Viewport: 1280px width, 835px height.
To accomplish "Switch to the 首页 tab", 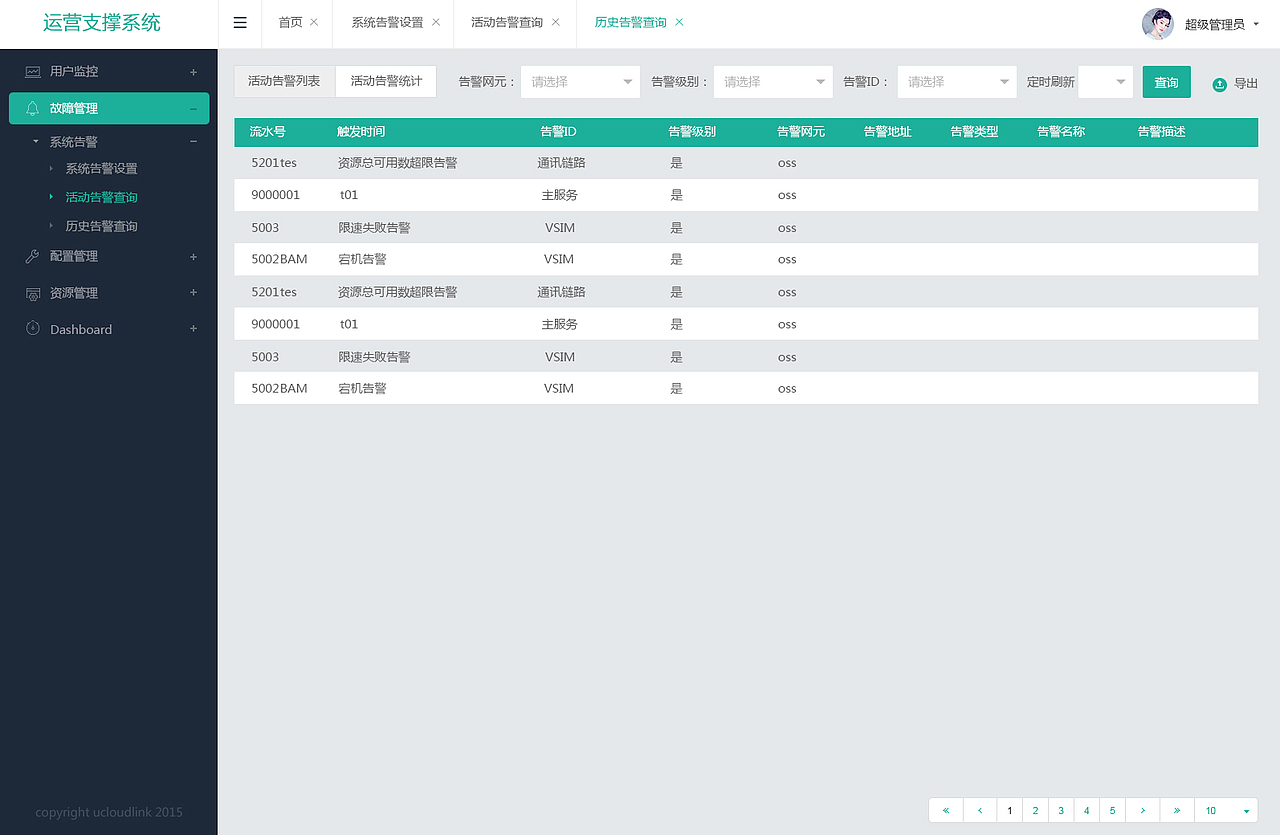I will click(x=289, y=22).
